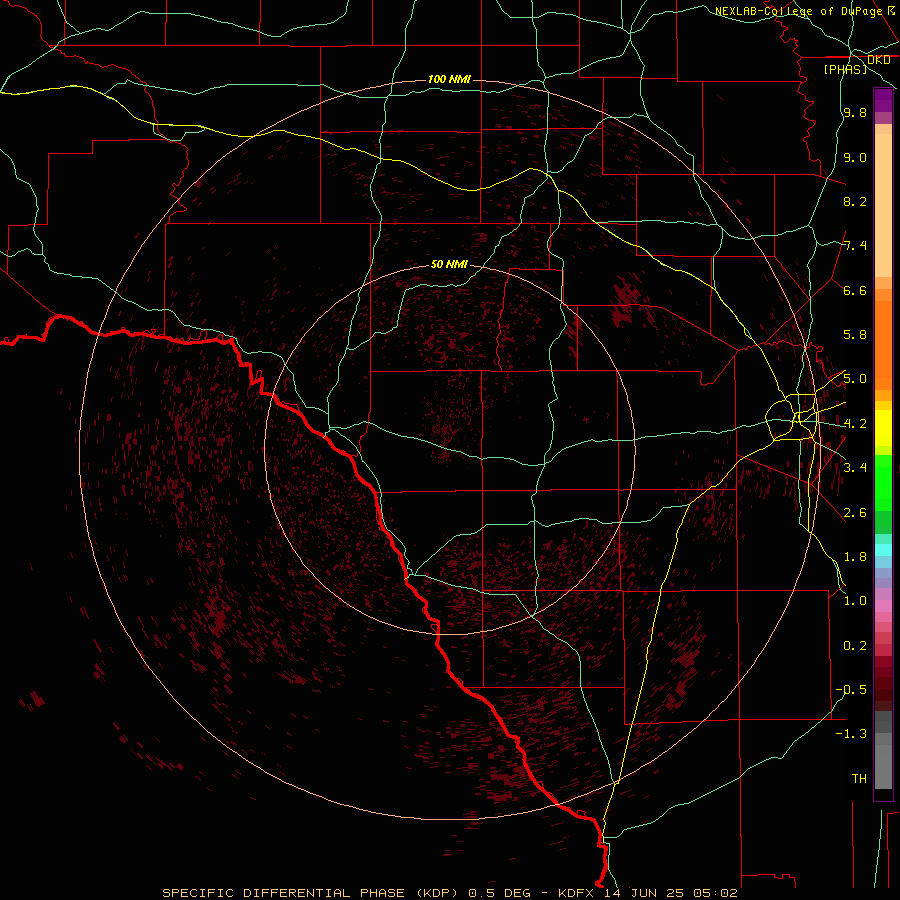Click the 3.4 color scale value
The width and height of the screenshot is (900, 900).
point(855,468)
